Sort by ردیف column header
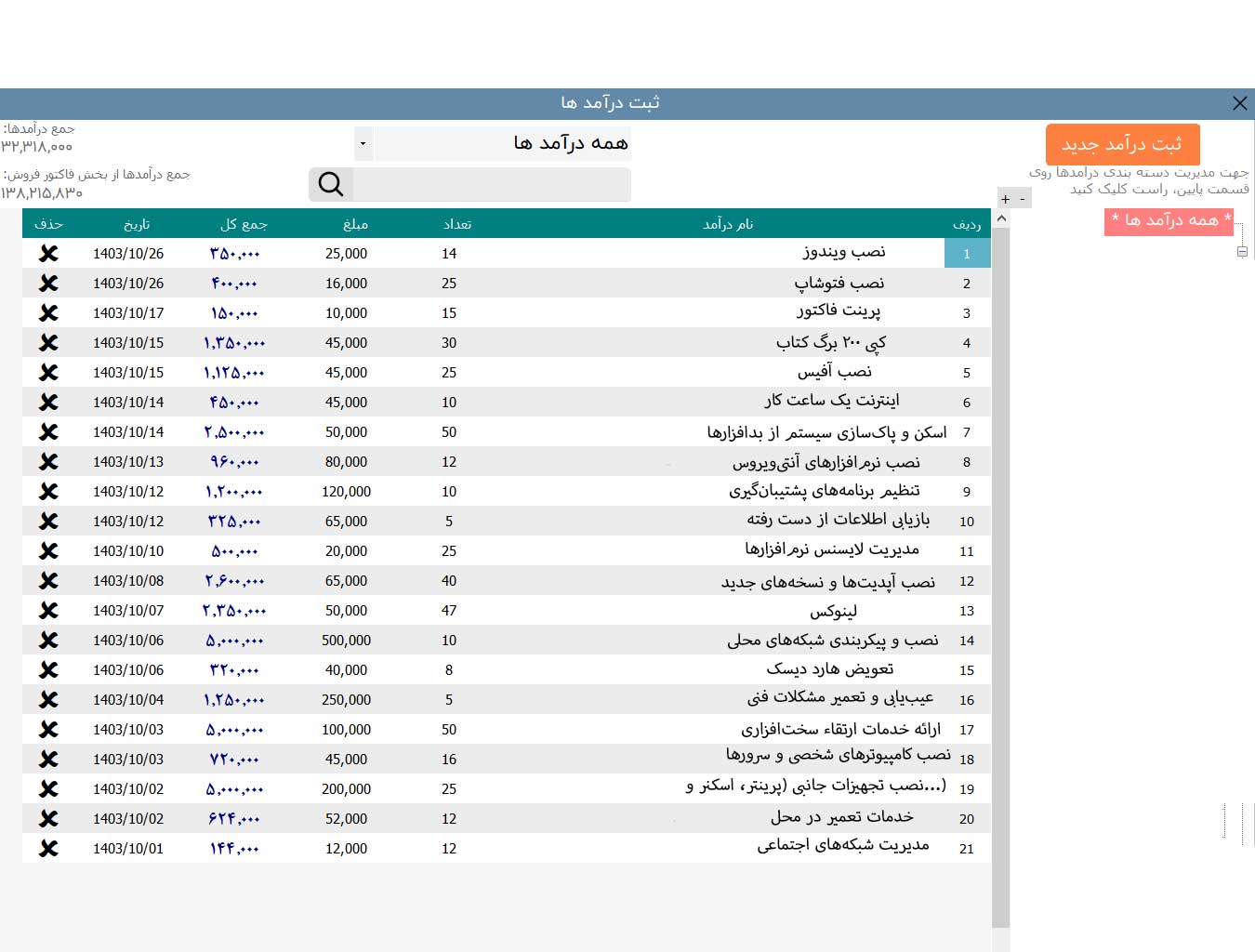The width and height of the screenshot is (1255, 952). (967, 224)
